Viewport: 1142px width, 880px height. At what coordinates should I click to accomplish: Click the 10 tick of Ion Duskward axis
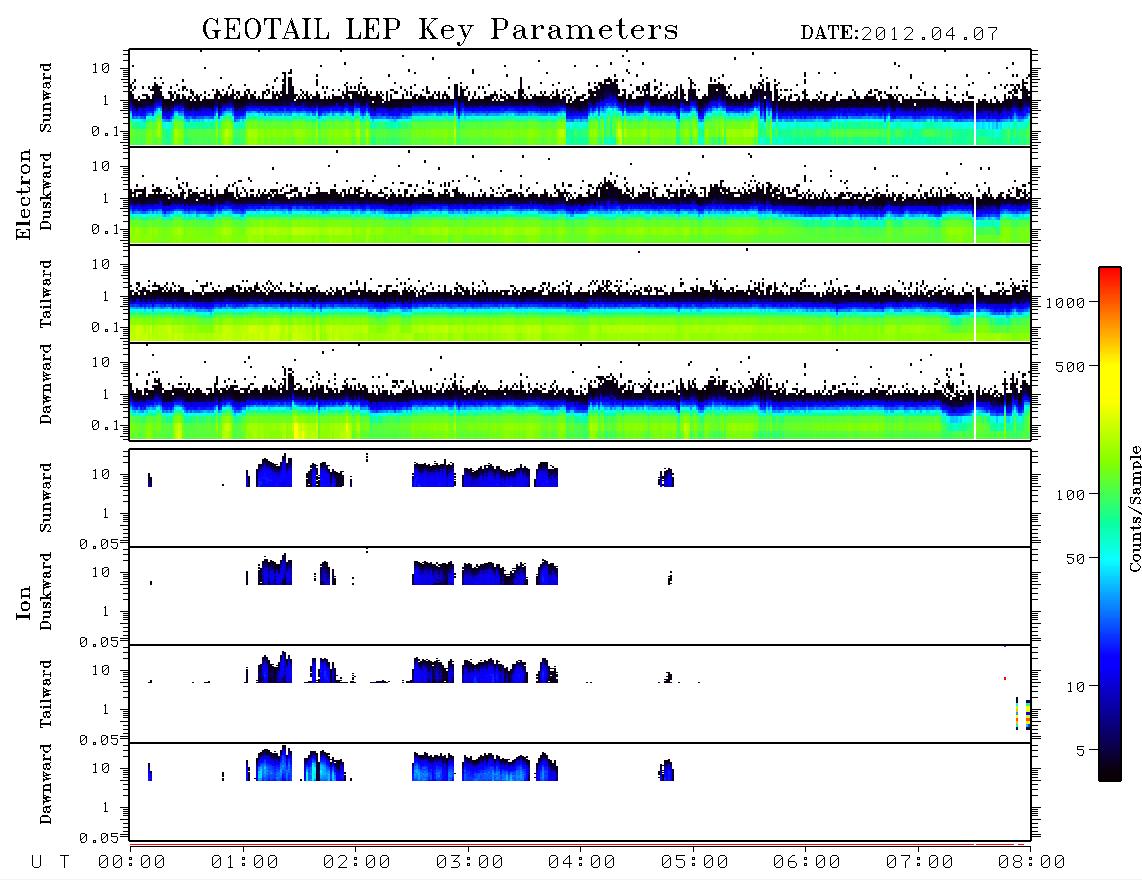pos(101,573)
